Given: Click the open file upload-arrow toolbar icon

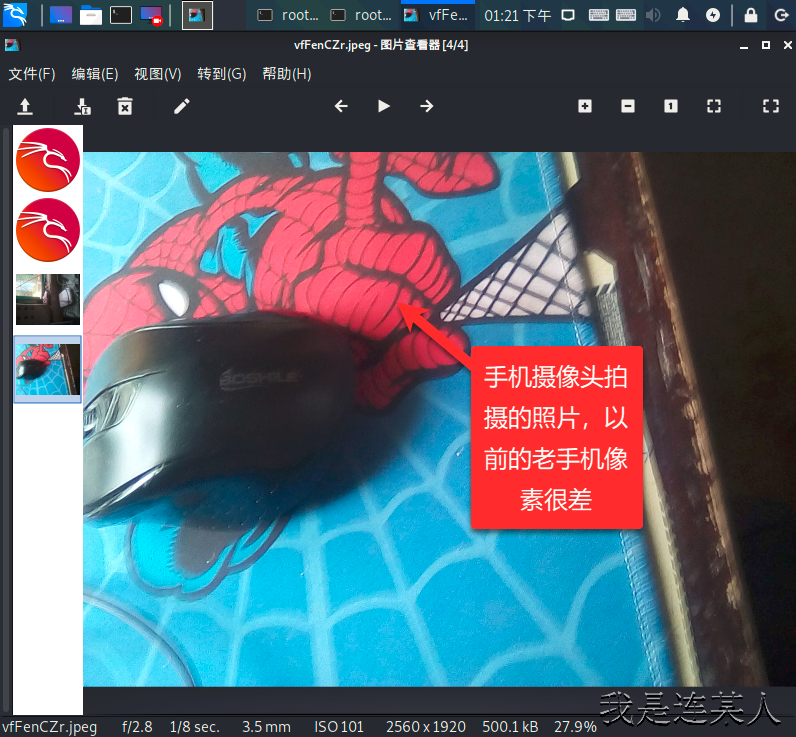Looking at the screenshot, I should point(25,106).
